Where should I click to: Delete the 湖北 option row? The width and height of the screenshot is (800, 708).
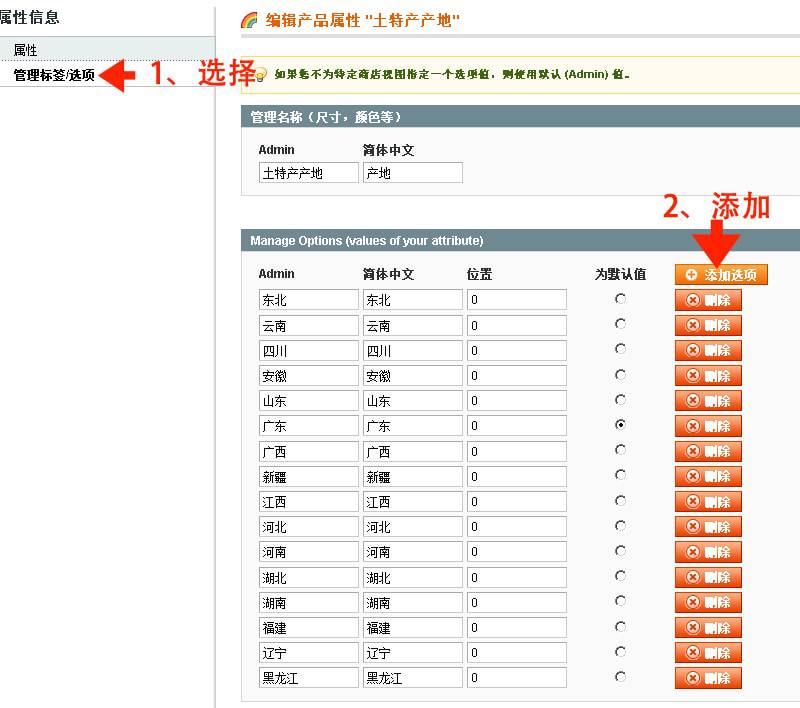click(708, 578)
